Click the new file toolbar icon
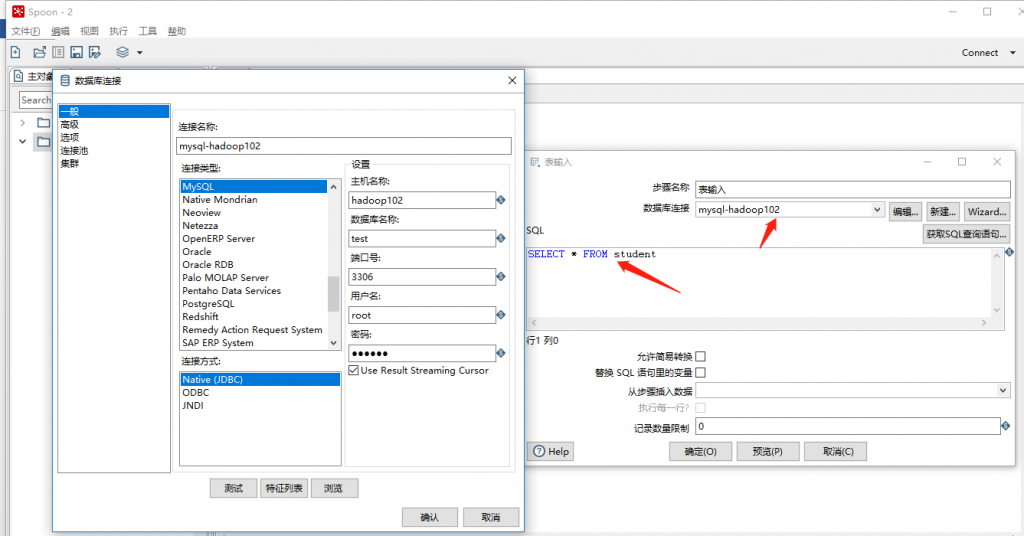Image resolution: width=1024 pixels, height=536 pixels. [x=16, y=52]
